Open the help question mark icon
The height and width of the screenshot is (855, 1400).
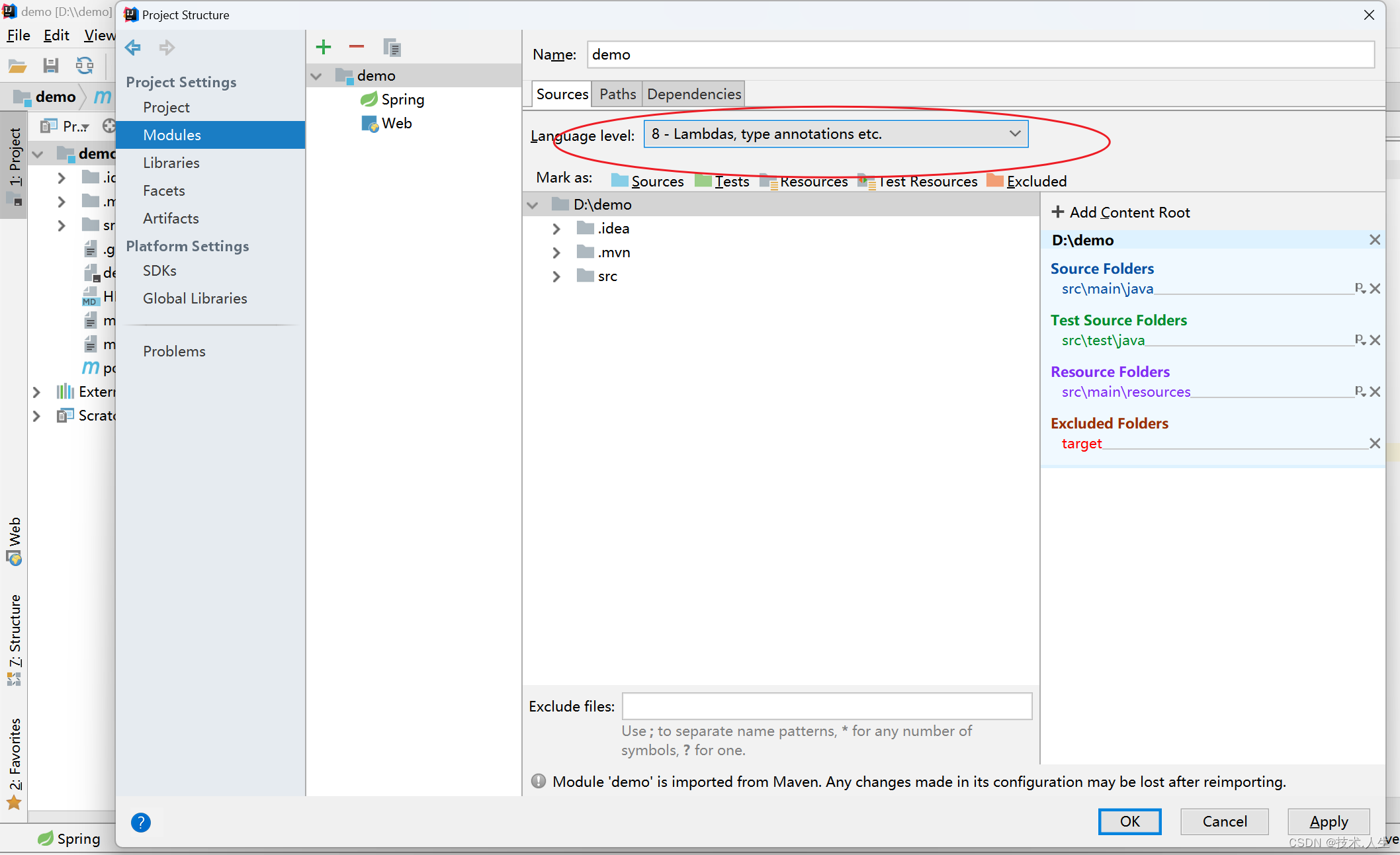pos(141,822)
